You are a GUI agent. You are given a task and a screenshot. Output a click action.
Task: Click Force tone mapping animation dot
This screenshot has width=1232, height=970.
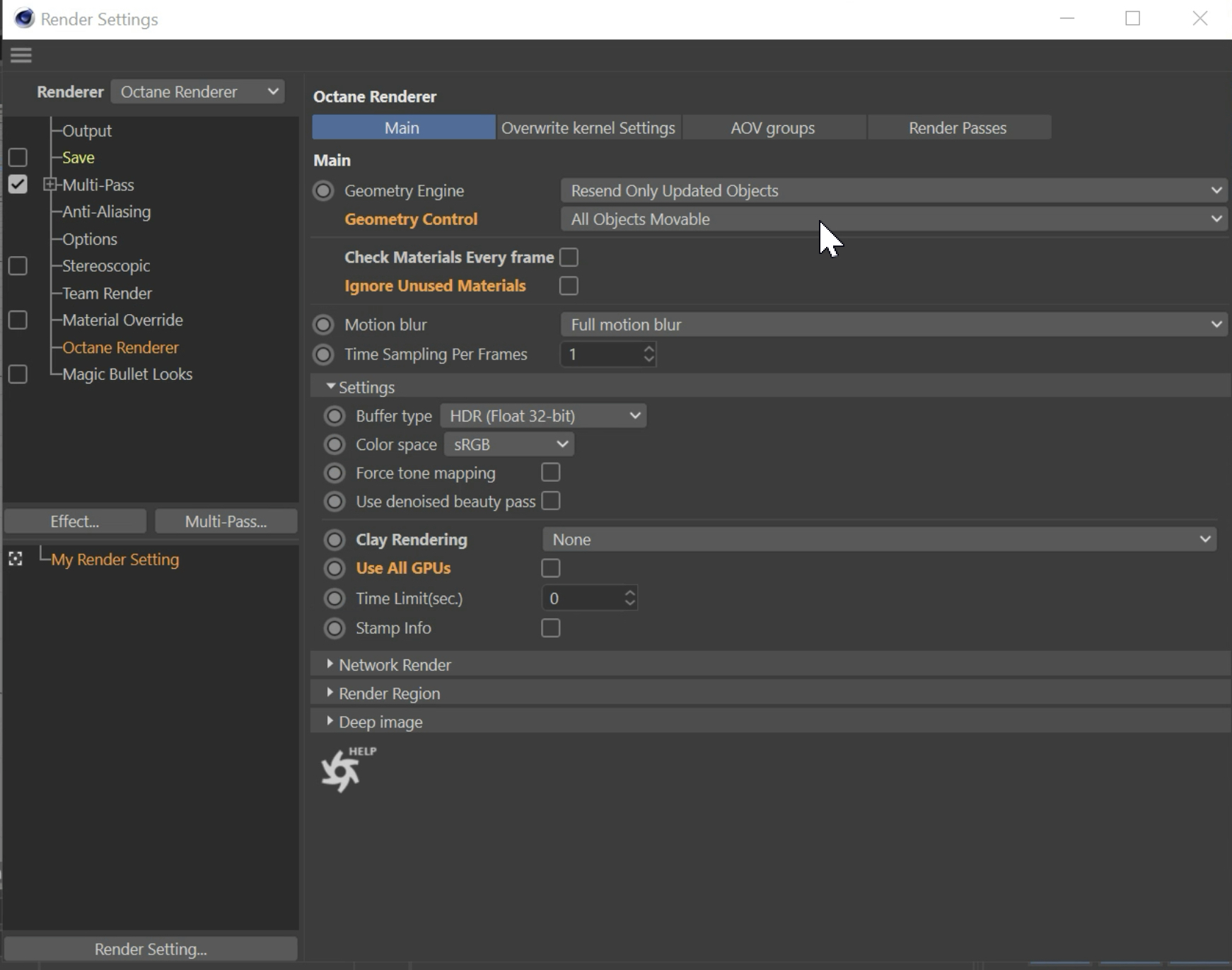coord(335,473)
